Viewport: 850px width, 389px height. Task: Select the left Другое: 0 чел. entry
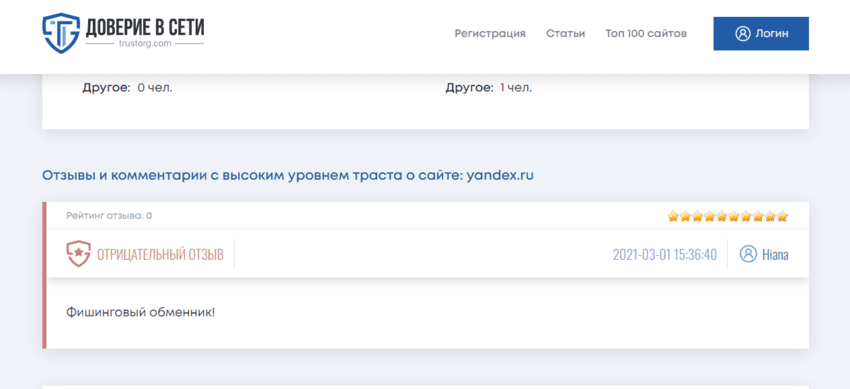(127, 88)
